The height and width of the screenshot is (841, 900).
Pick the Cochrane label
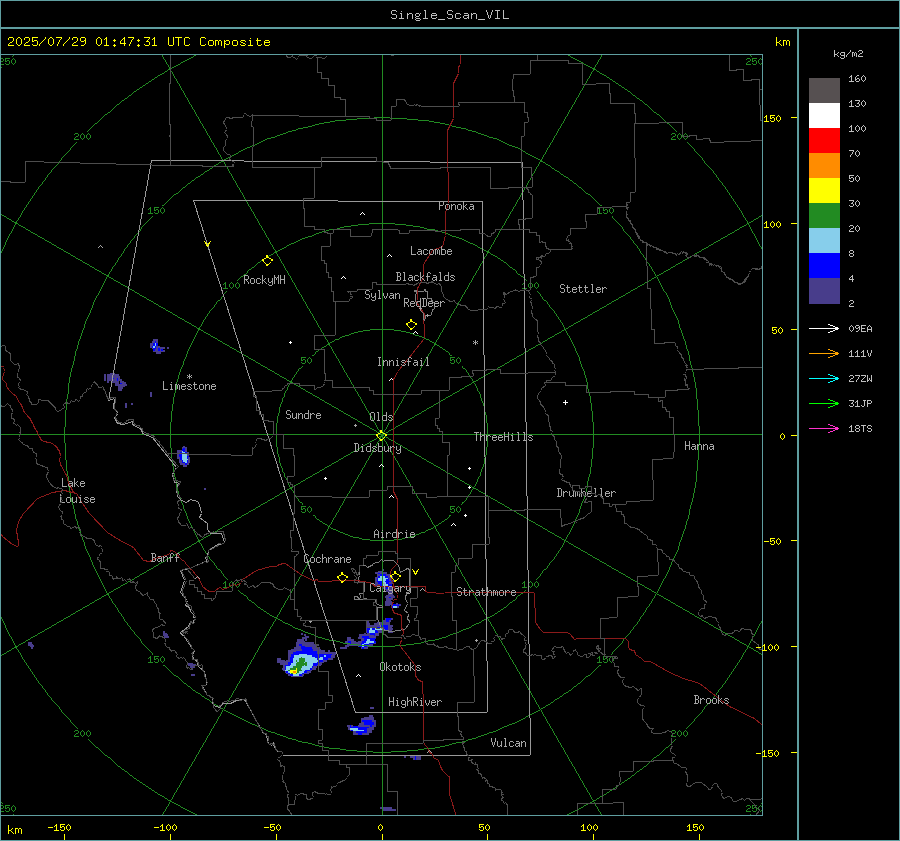pos(327,559)
